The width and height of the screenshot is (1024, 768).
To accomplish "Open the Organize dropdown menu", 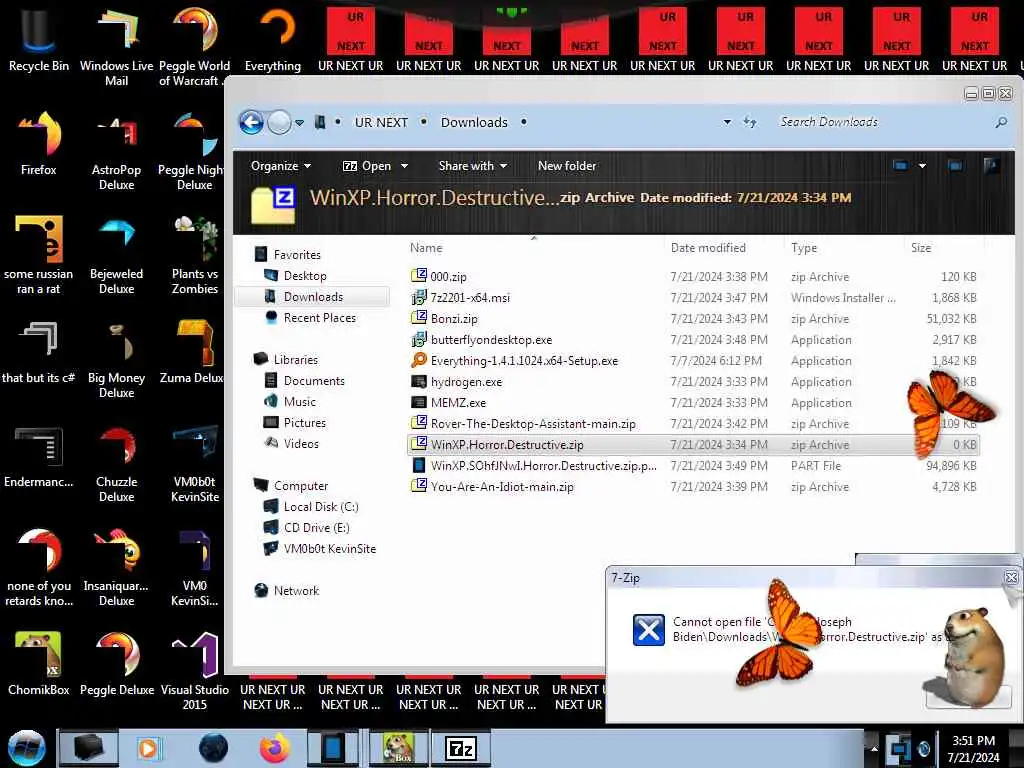I will coord(281,166).
